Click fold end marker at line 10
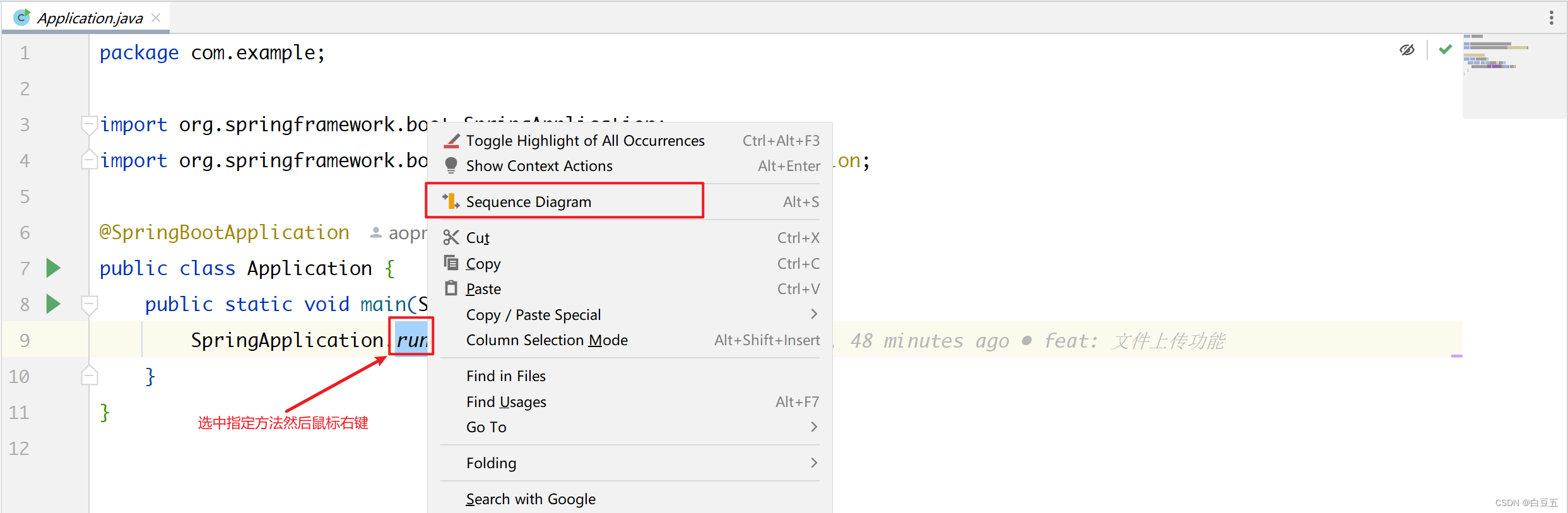 (90, 375)
